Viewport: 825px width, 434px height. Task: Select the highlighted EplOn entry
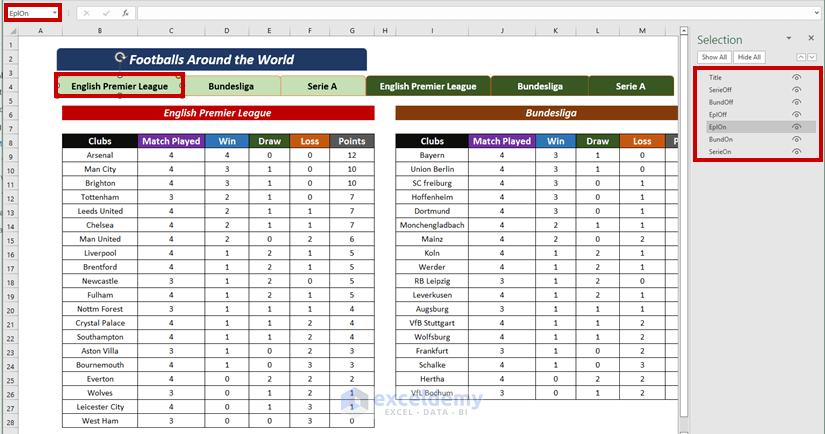[761, 127]
